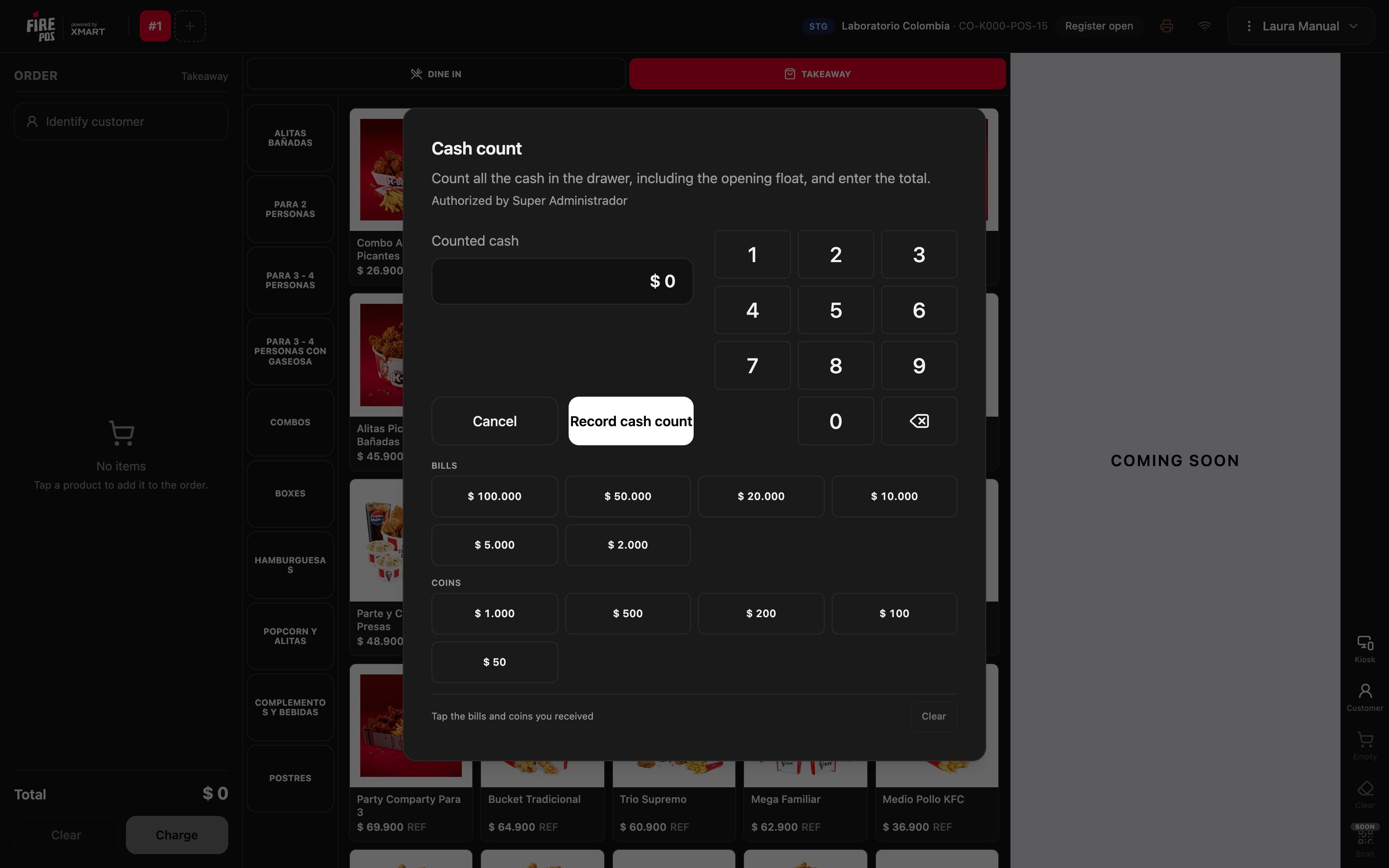Tap keypad digit 7

[x=753, y=366]
